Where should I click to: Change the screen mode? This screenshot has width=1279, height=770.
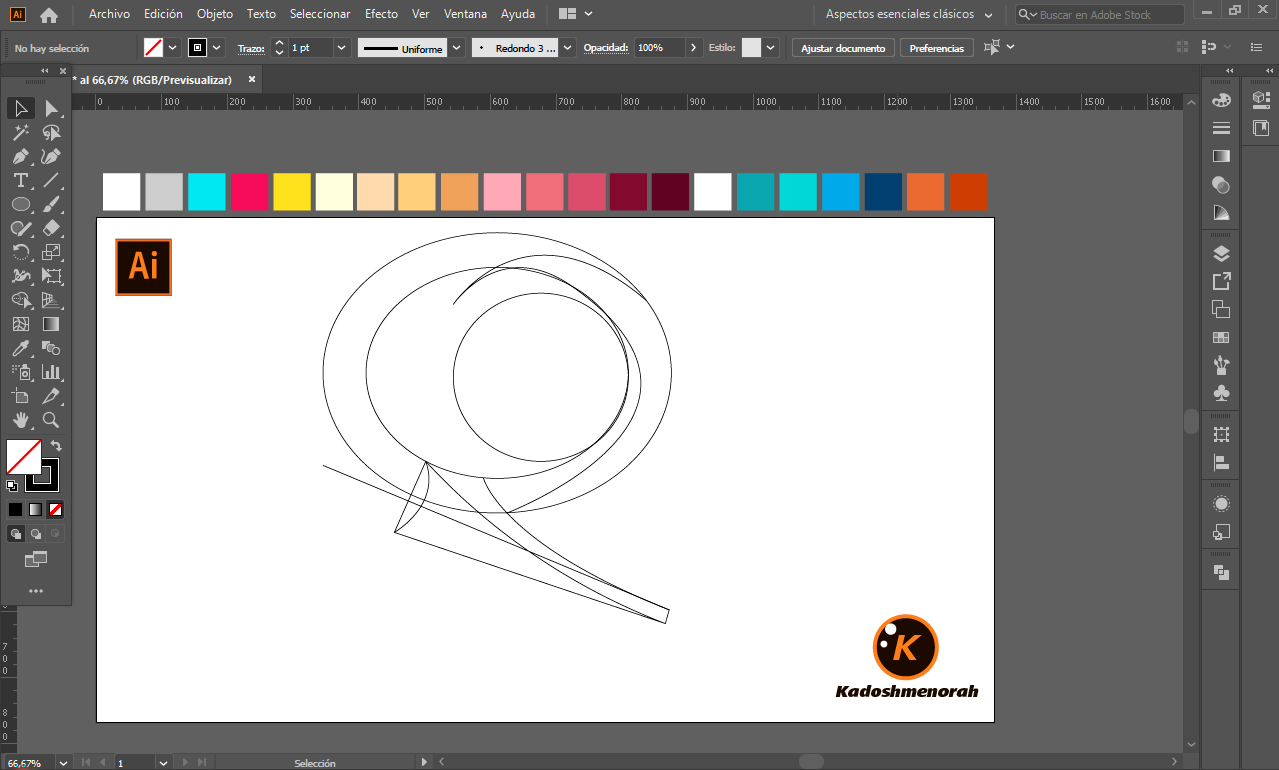click(x=36, y=559)
